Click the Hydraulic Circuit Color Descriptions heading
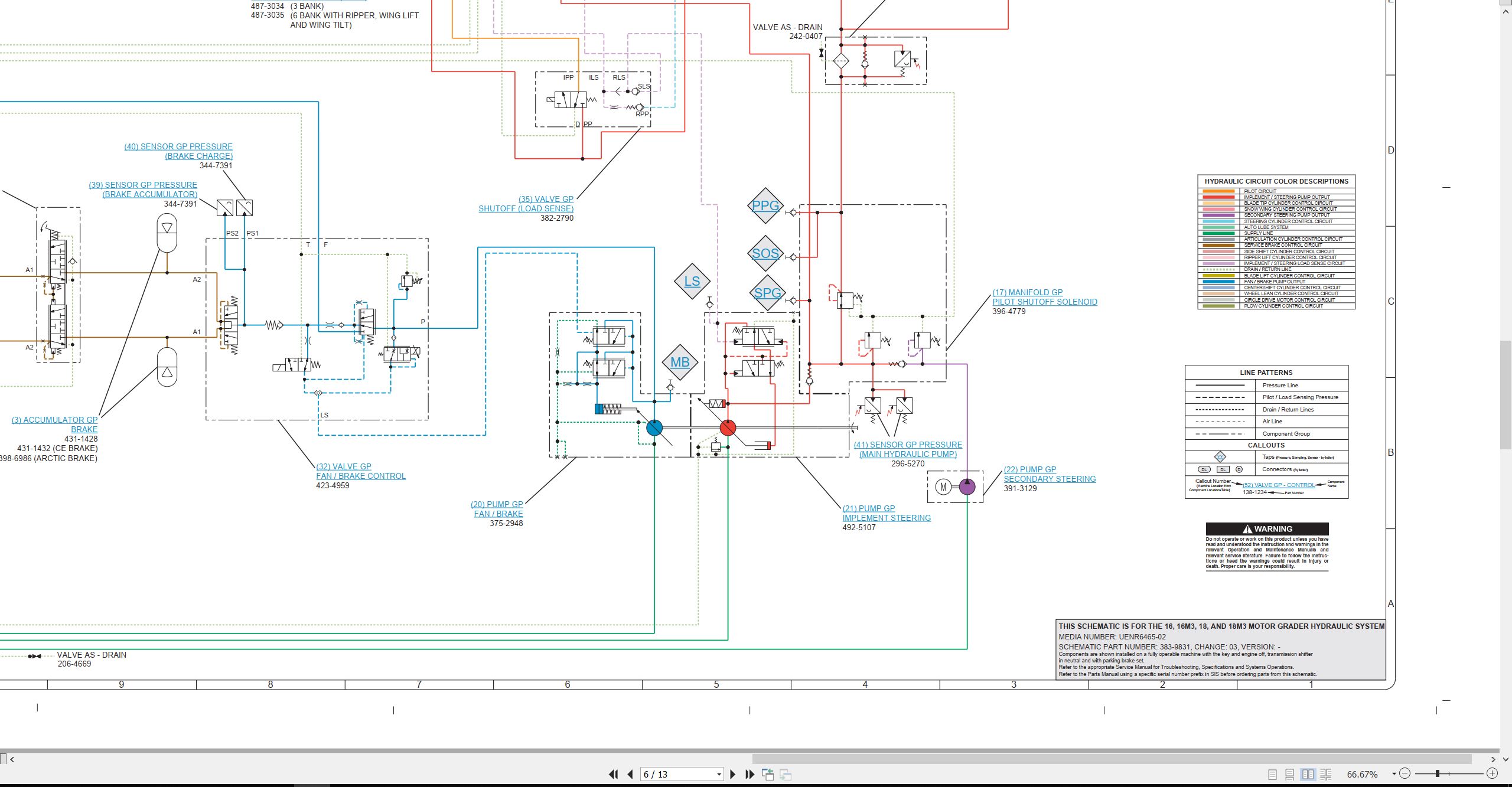1512x787 pixels. pos(1276,181)
